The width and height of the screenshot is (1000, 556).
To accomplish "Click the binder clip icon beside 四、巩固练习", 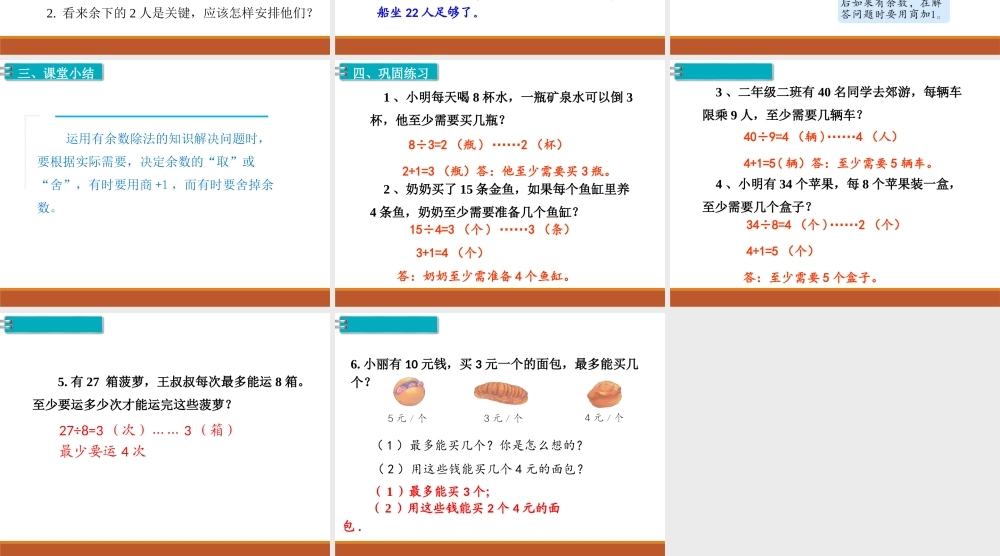I will [x=343, y=73].
